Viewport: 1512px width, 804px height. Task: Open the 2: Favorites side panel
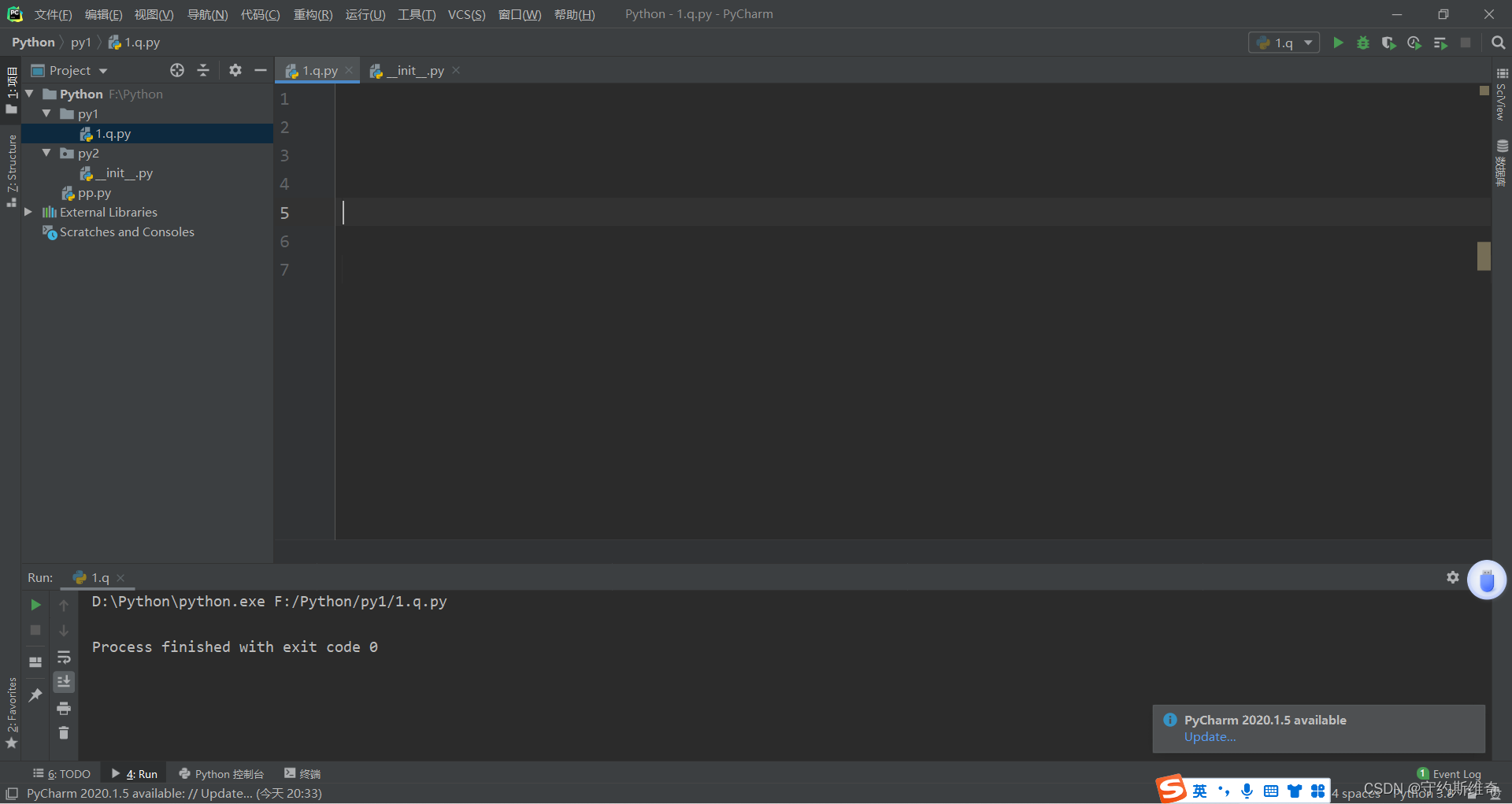coord(11,713)
